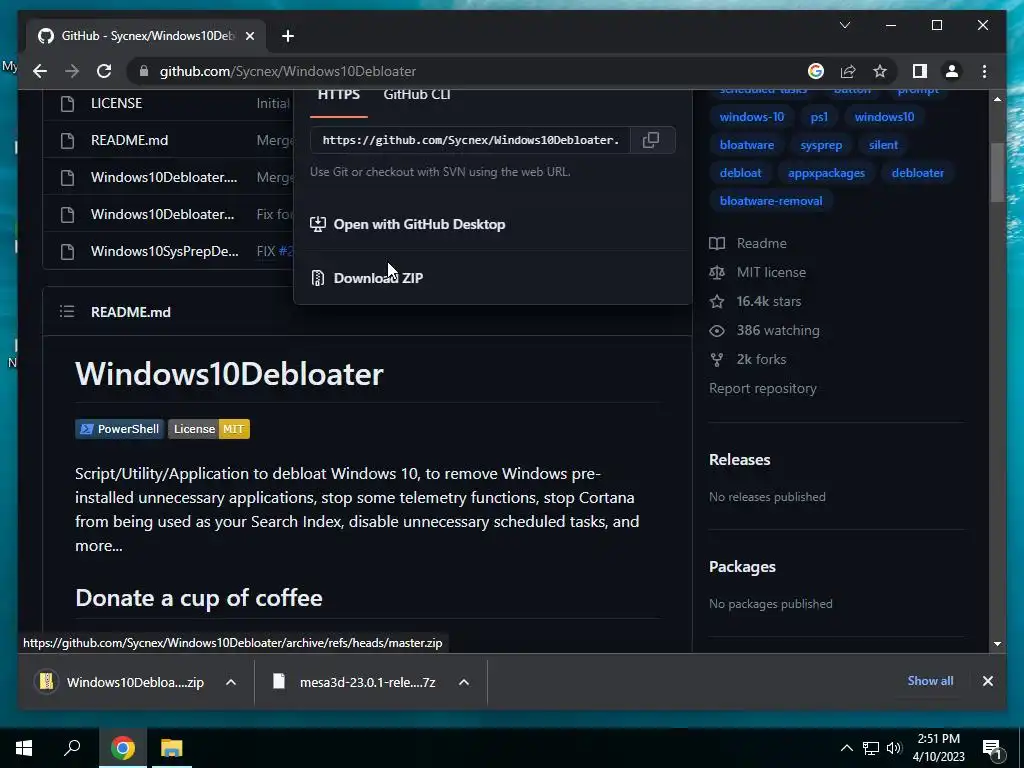Click the Chrome taskbar icon
The width and height of the screenshot is (1024, 768).
[x=123, y=748]
